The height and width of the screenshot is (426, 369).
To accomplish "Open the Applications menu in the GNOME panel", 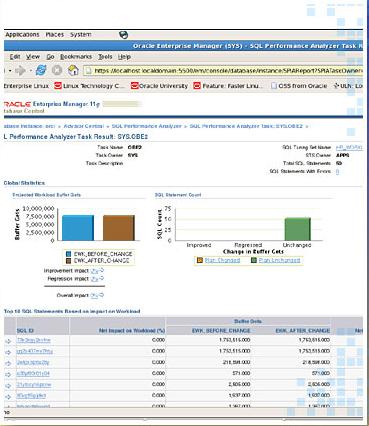I will (22, 35).
